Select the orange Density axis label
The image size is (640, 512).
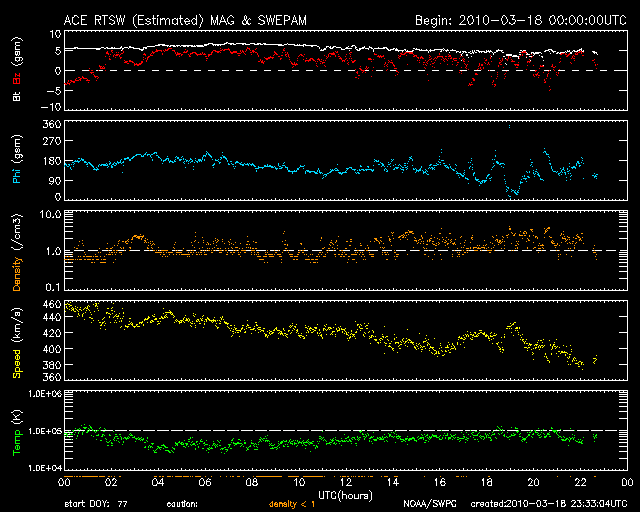coord(16,250)
